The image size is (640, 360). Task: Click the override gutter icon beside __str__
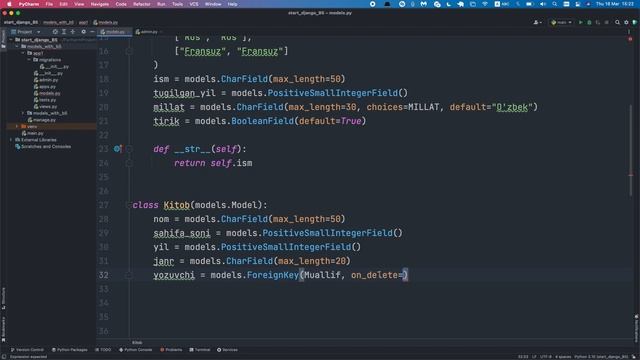pyautogui.click(x=118, y=149)
